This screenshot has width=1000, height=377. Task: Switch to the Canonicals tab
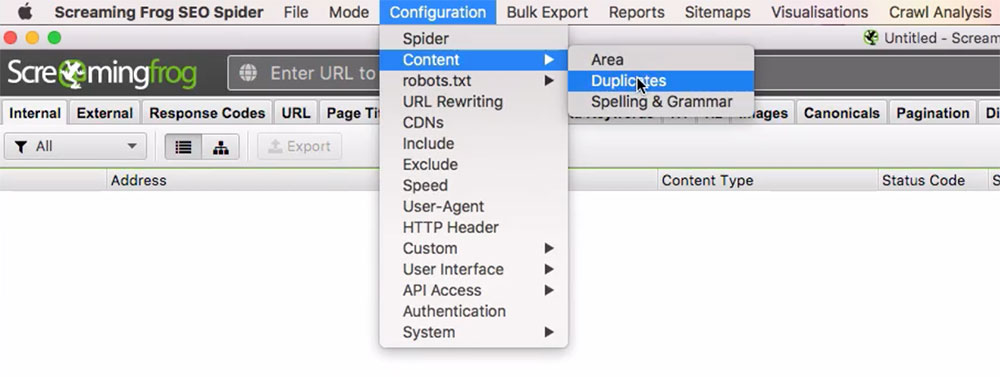pos(842,114)
